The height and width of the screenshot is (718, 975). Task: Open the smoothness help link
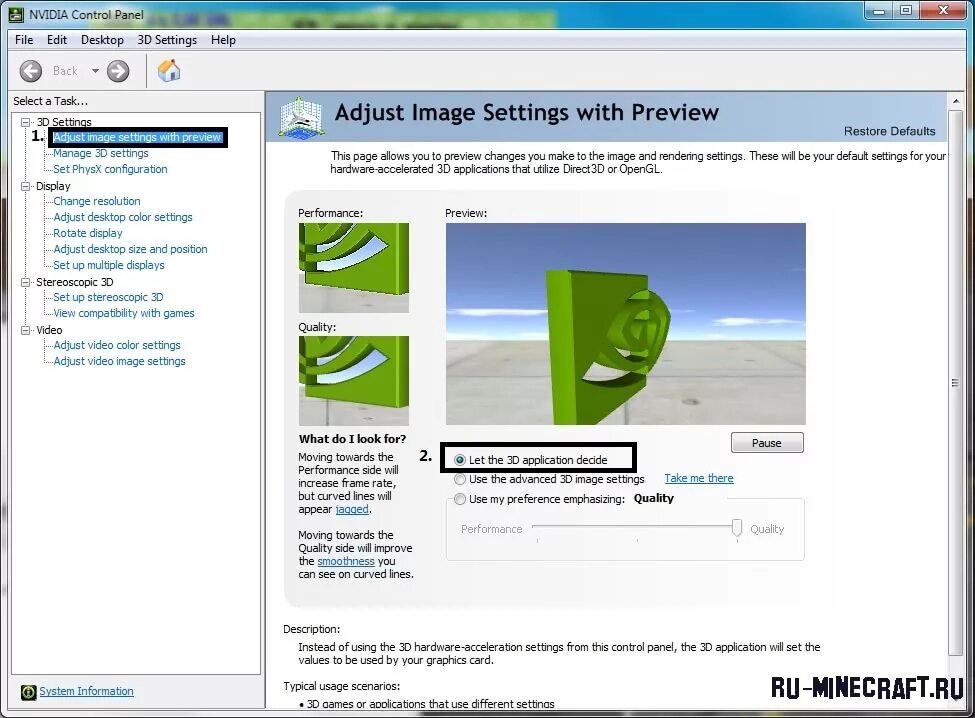coord(346,561)
